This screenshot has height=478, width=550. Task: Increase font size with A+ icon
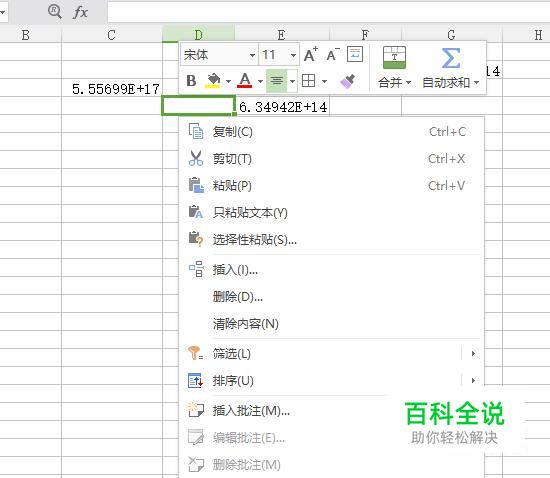coord(311,55)
